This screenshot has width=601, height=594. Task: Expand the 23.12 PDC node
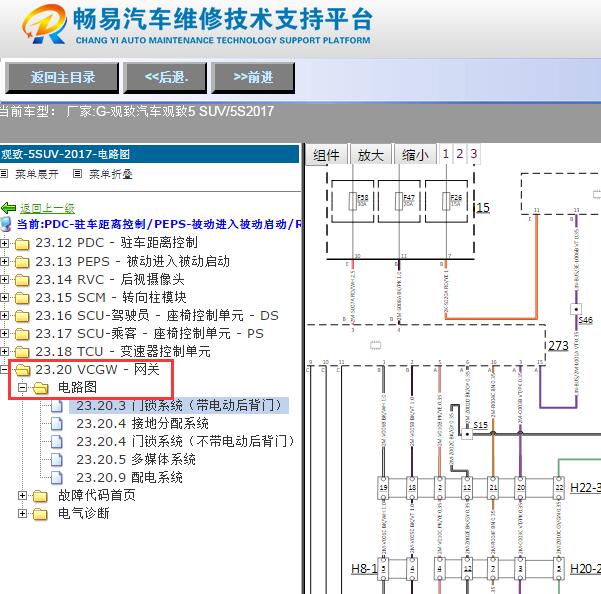point(4,243)
